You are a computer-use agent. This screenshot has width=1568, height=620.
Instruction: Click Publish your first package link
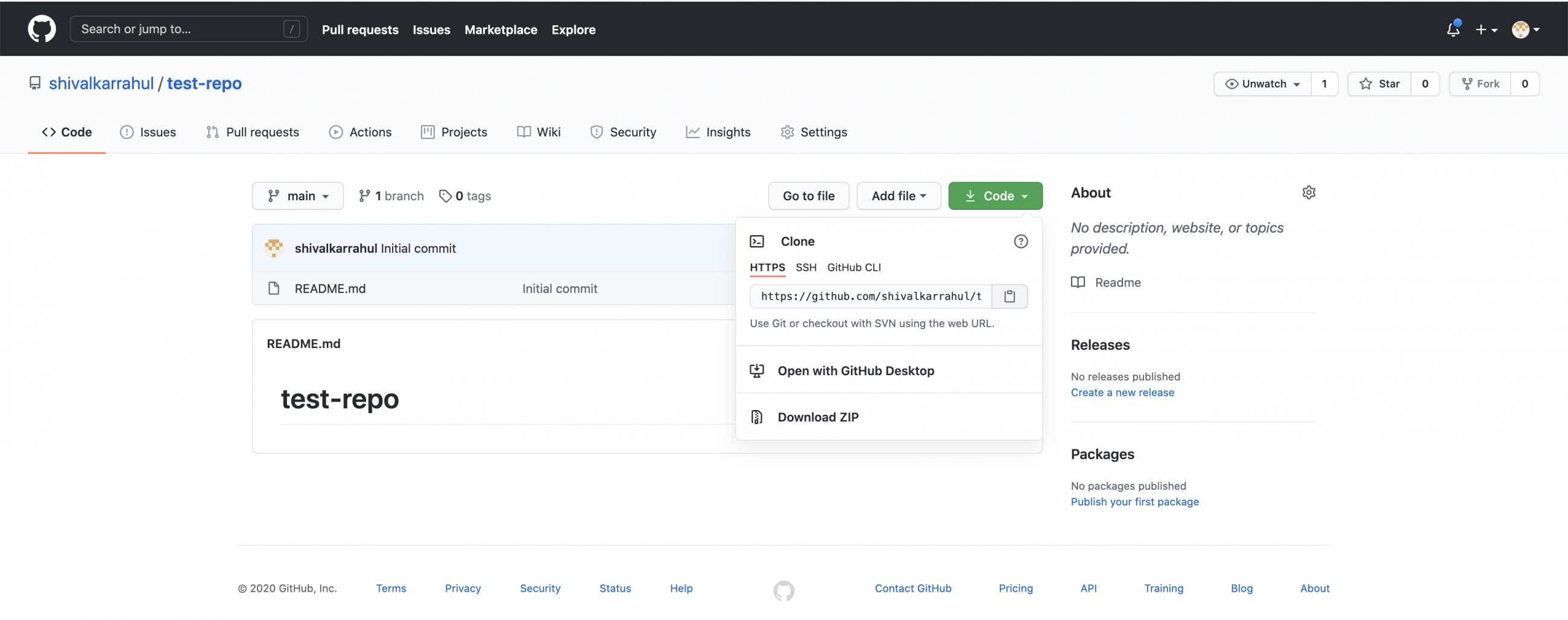tap(1134, 502)
